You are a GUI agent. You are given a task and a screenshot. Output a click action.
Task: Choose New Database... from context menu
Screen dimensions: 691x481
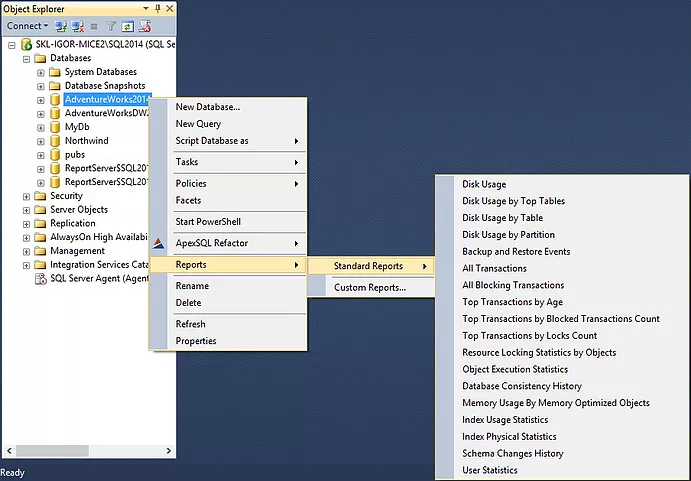point(228,107)
